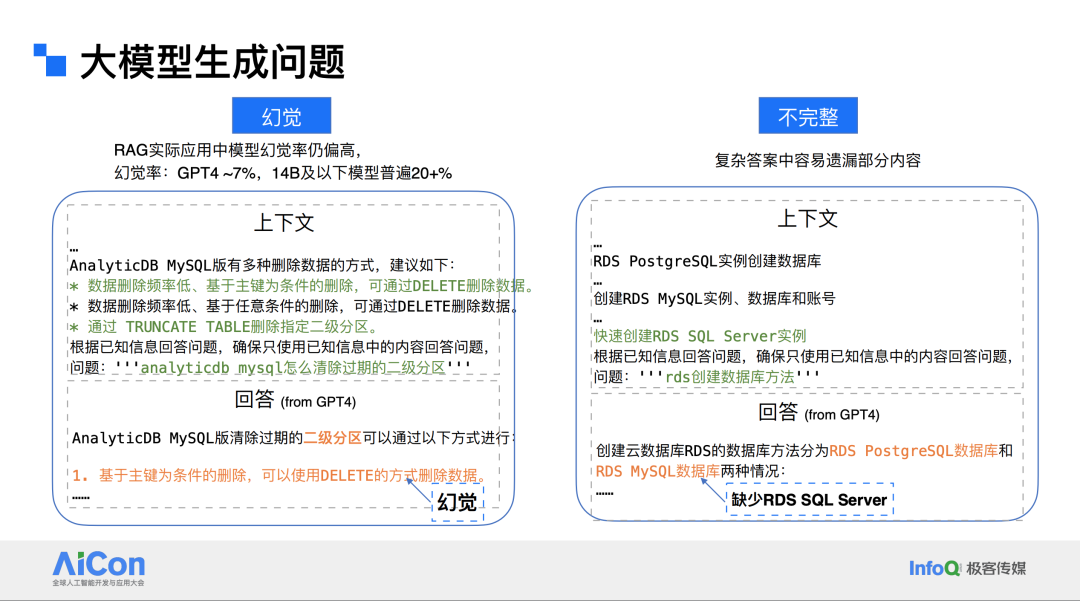Screen dimensions: 1080x601
Task: Select the line RAG实际应用中模型幻觉率仍偏高
Action: 238,150
